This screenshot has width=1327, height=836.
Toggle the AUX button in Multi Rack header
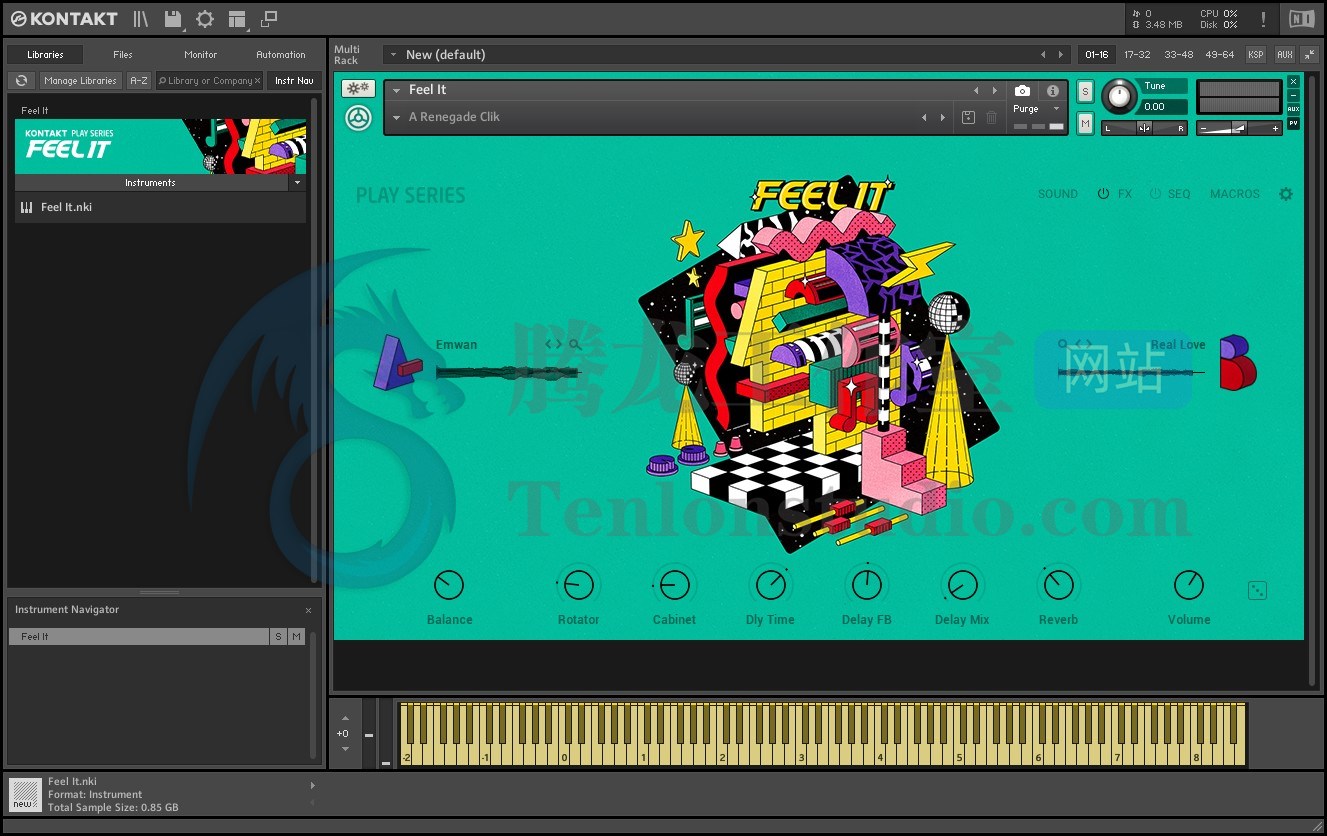[1284, 54]
